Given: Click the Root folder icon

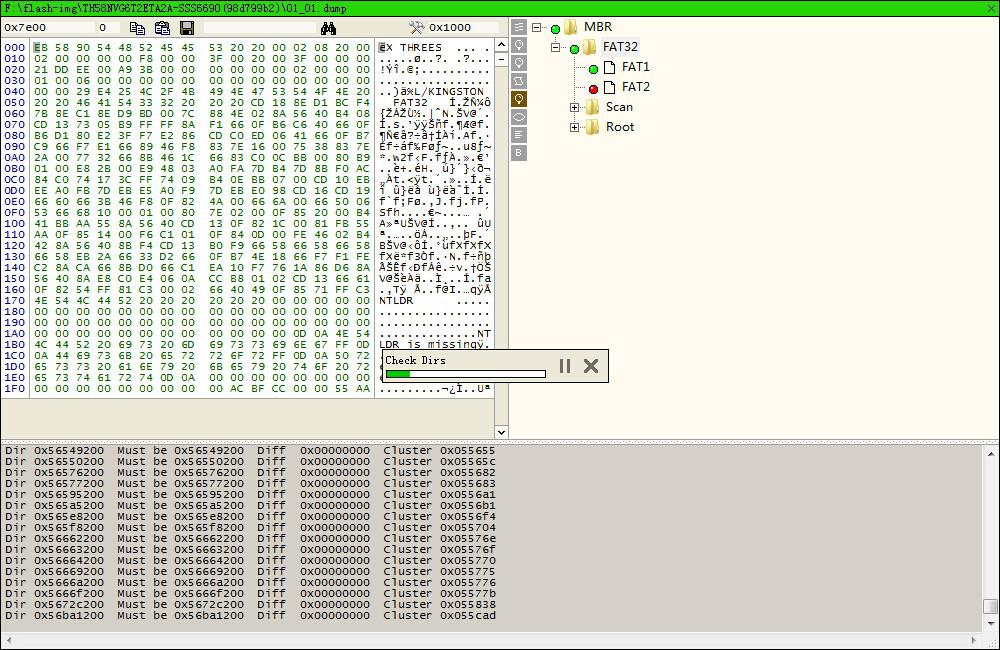Looking at the screenshot, I should coord(592,127).
